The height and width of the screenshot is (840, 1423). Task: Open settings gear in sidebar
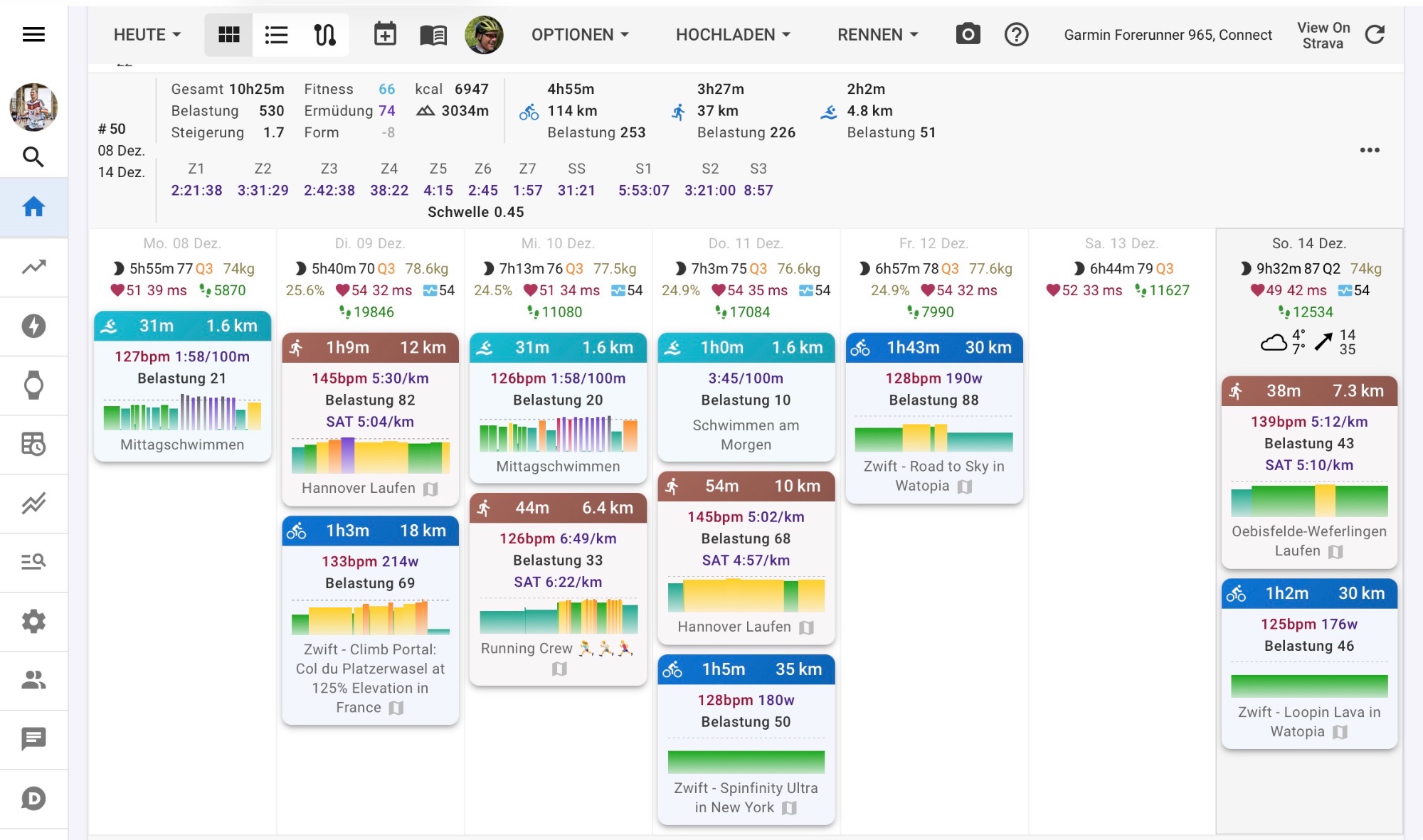tap(33, 621)
